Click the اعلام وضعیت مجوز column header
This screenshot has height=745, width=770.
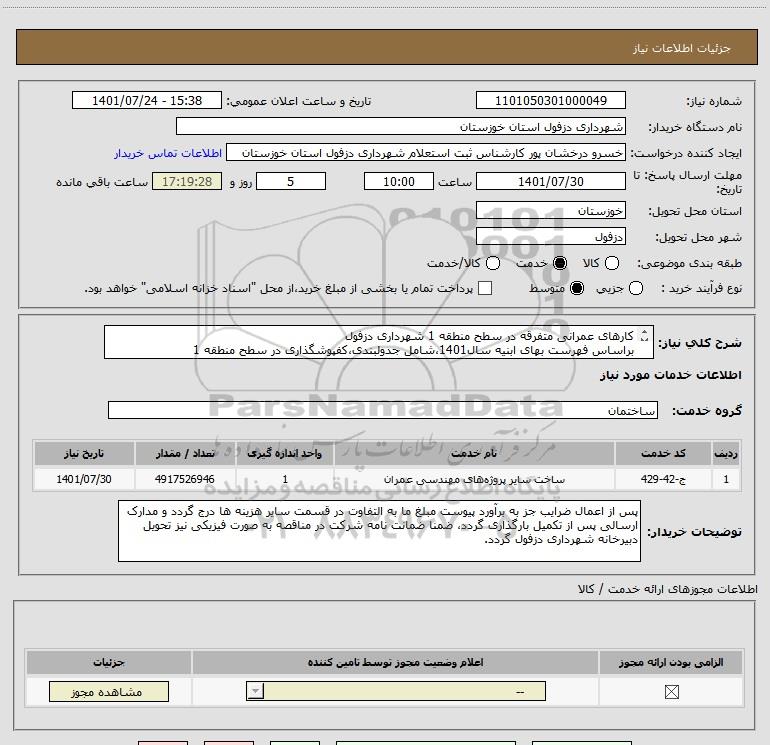[x=395, y=662]
